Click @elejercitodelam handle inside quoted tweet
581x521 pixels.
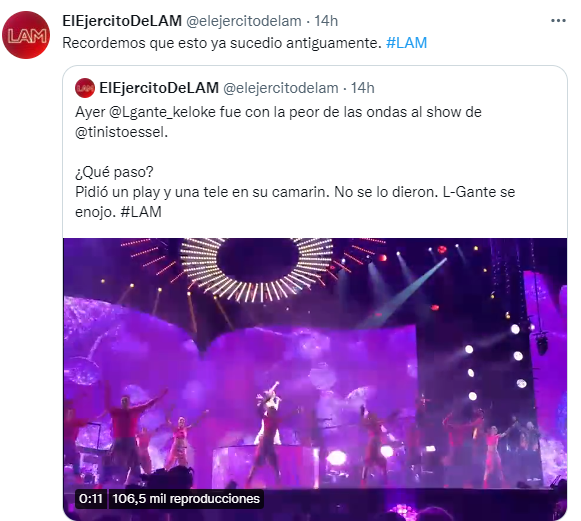click(280, 88)
